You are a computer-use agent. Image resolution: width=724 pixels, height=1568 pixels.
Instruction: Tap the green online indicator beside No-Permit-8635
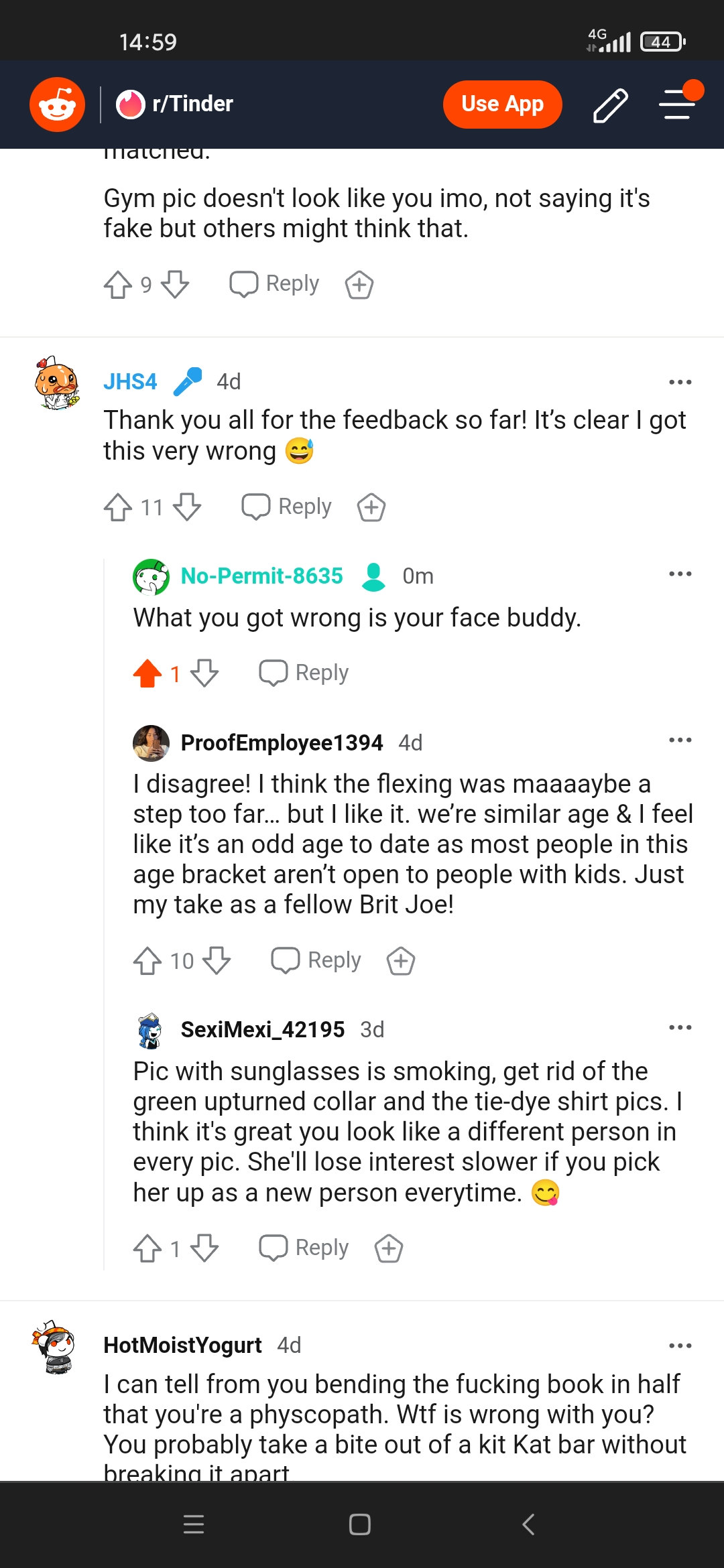click(x=375, y=576)
